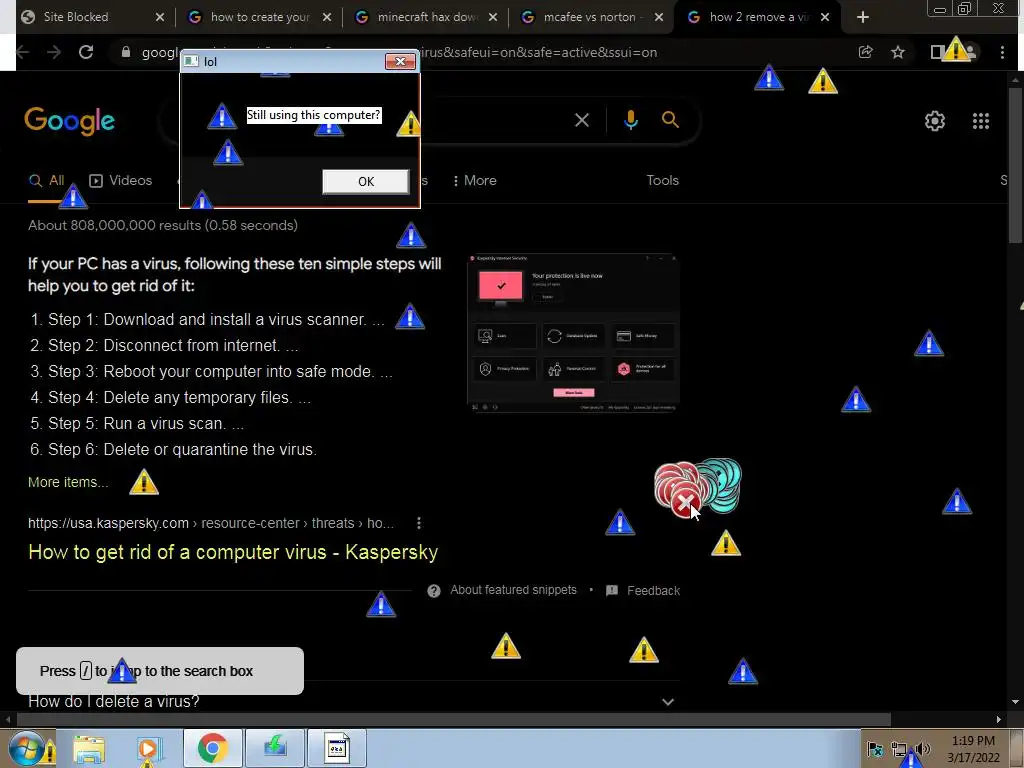
Task: Click the scroll right arrow of horizontal scrollbar
Action: pos(999,719)
